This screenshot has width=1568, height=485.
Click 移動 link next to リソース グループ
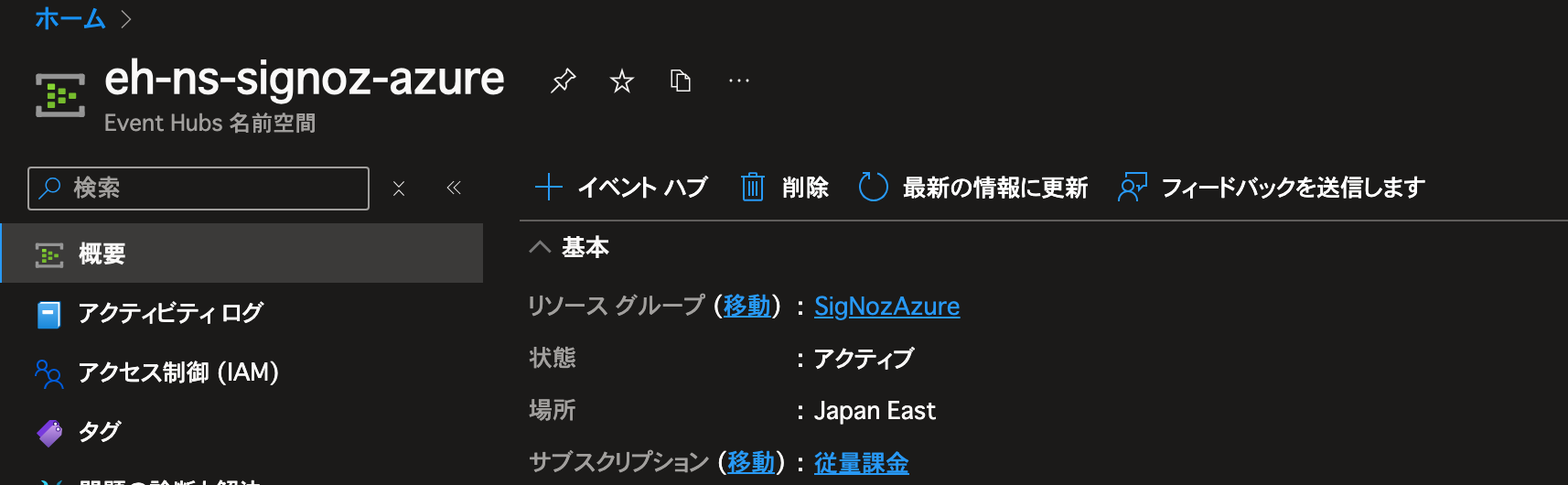(x=746, y=306)
